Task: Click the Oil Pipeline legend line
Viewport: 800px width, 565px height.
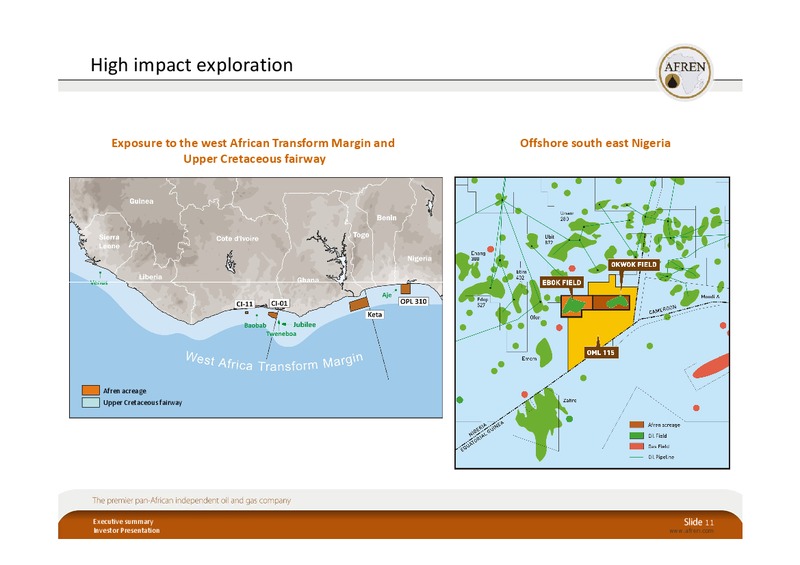Action: point(637,457)
